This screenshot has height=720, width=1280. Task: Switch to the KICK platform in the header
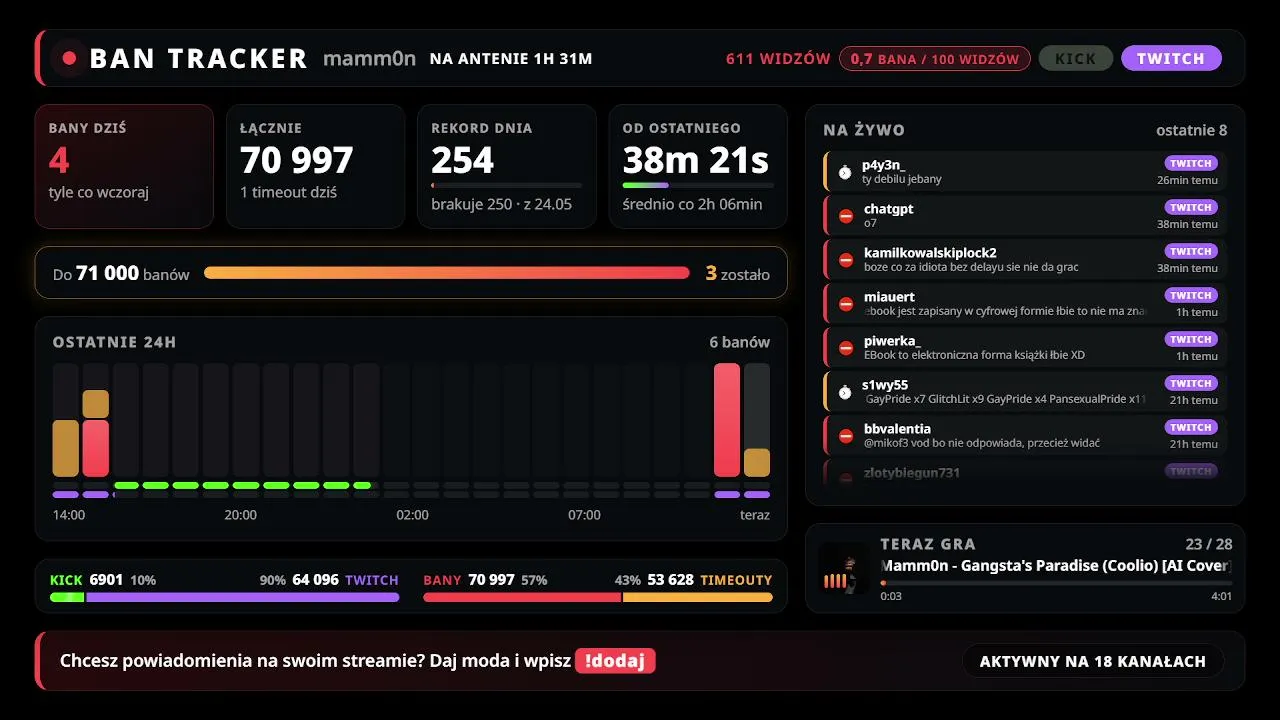(1076, 58)
